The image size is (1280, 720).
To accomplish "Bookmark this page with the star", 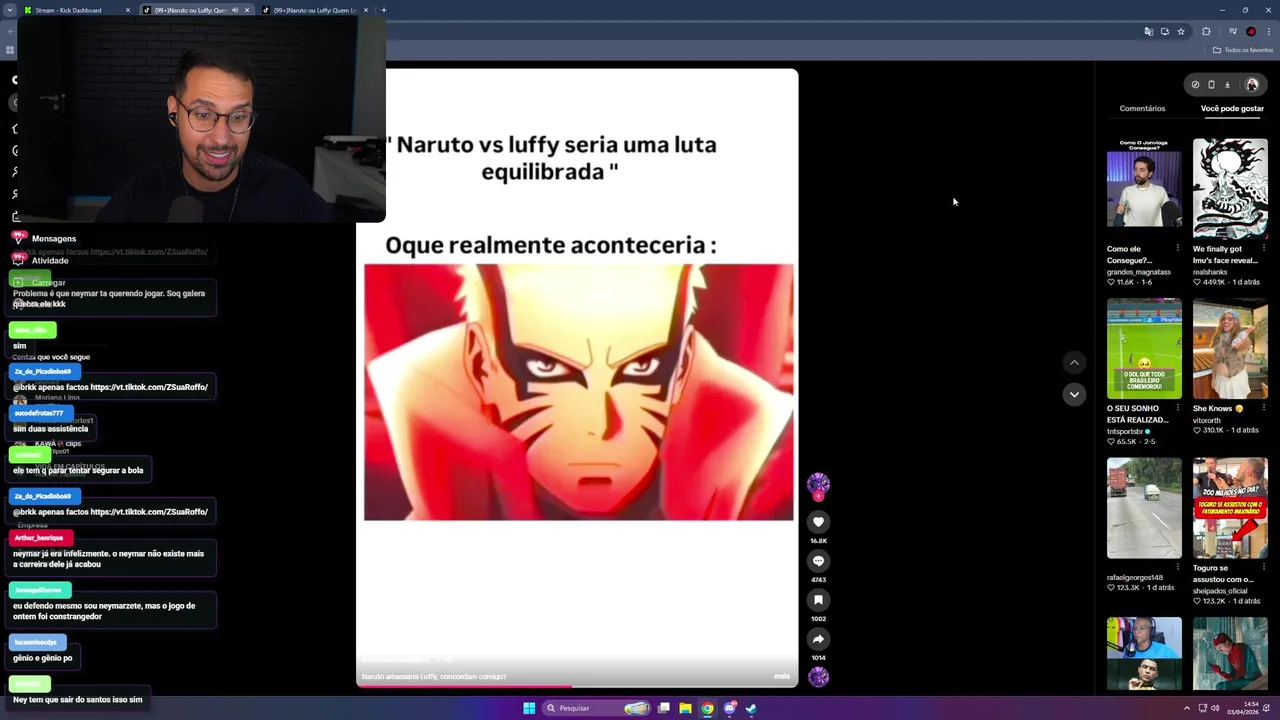I will coord(1181,31).
